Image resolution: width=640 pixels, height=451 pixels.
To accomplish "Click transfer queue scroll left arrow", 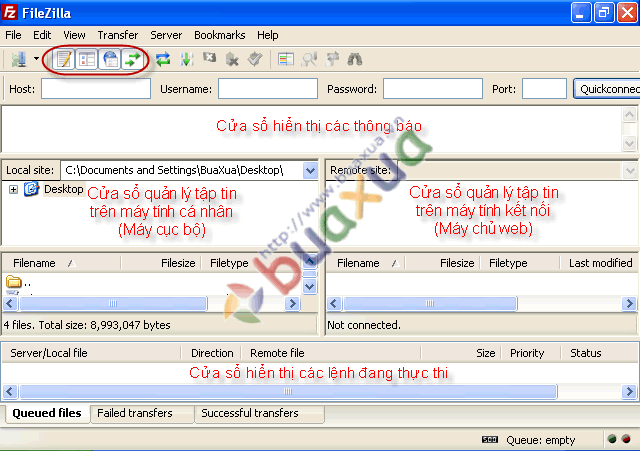I will click(x=10, y=391).
